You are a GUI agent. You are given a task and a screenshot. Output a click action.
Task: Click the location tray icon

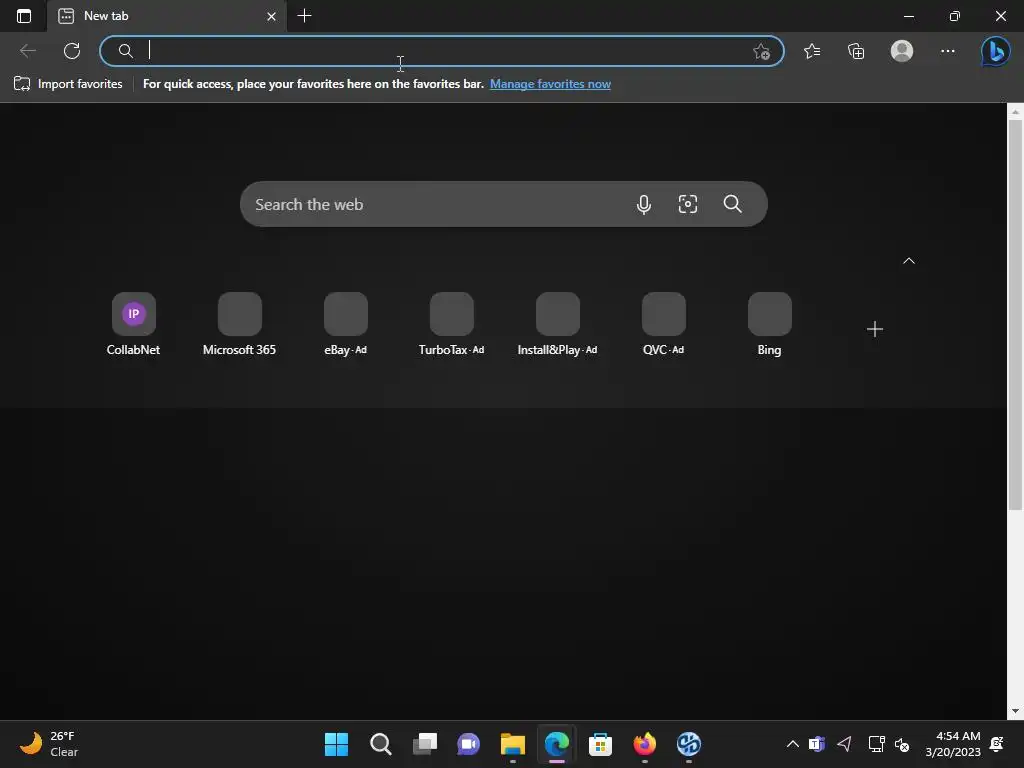pos(844,744)
